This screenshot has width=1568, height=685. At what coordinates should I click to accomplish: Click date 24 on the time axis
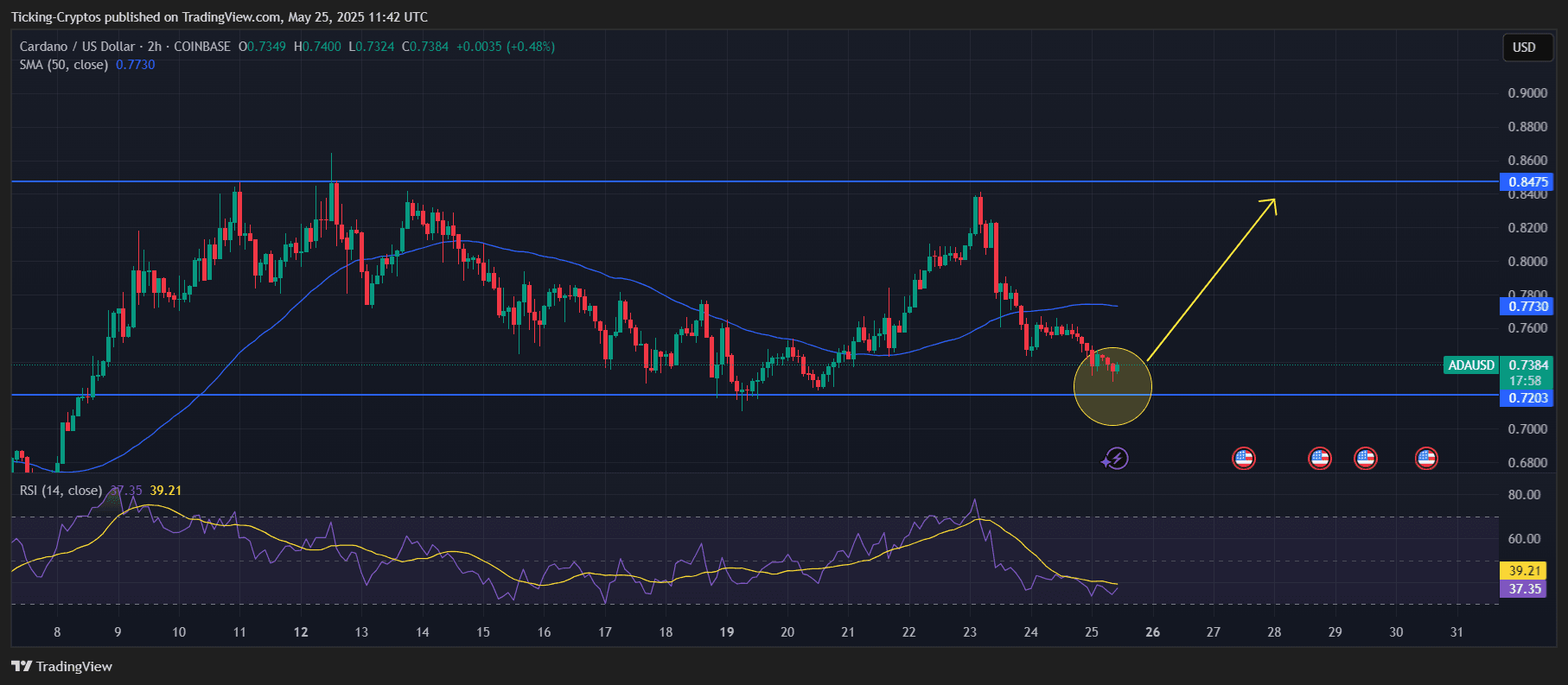(x=1031, y=632)
